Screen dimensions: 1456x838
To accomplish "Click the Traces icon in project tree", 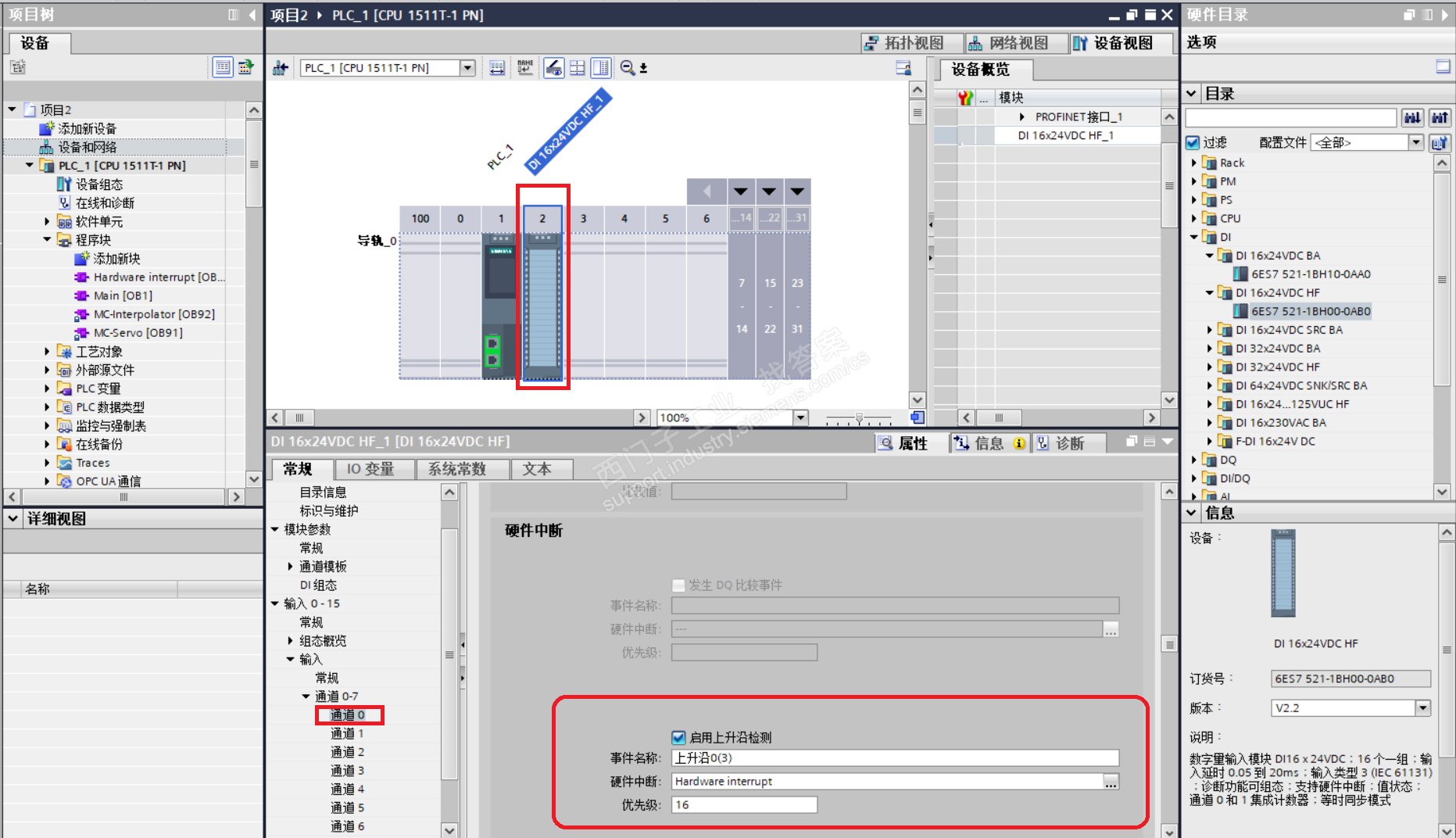I will [64, 463].
